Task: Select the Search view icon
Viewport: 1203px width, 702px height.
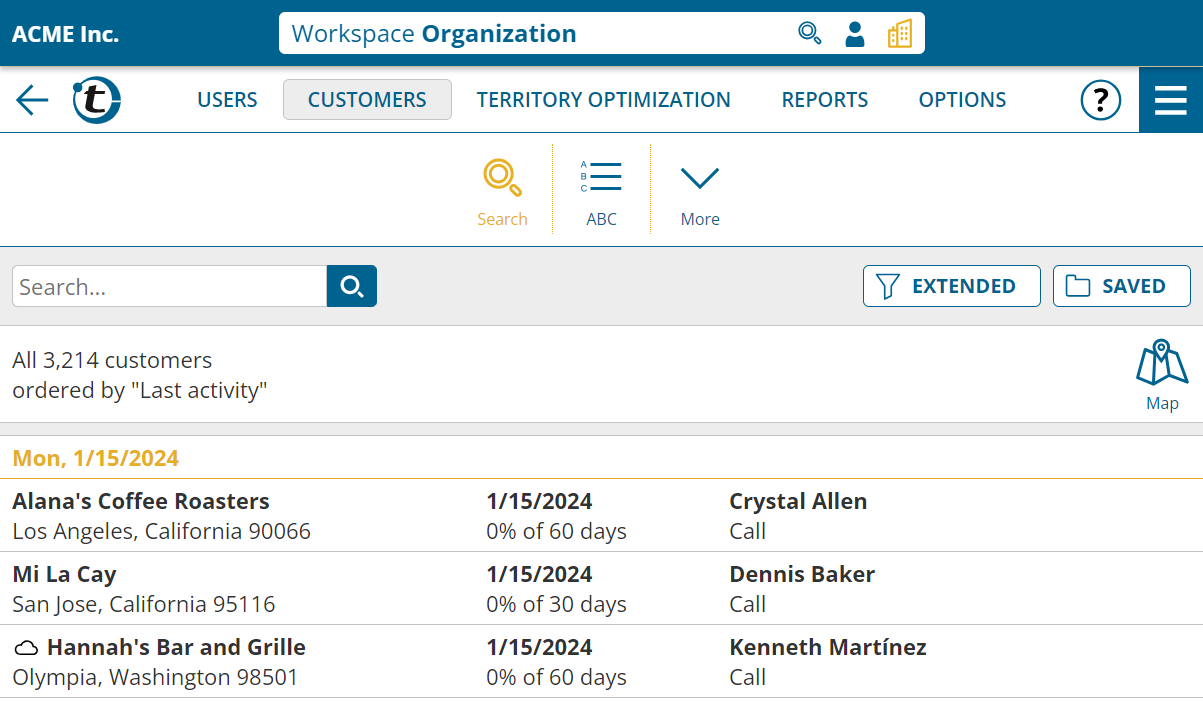Action: [502, 190]
